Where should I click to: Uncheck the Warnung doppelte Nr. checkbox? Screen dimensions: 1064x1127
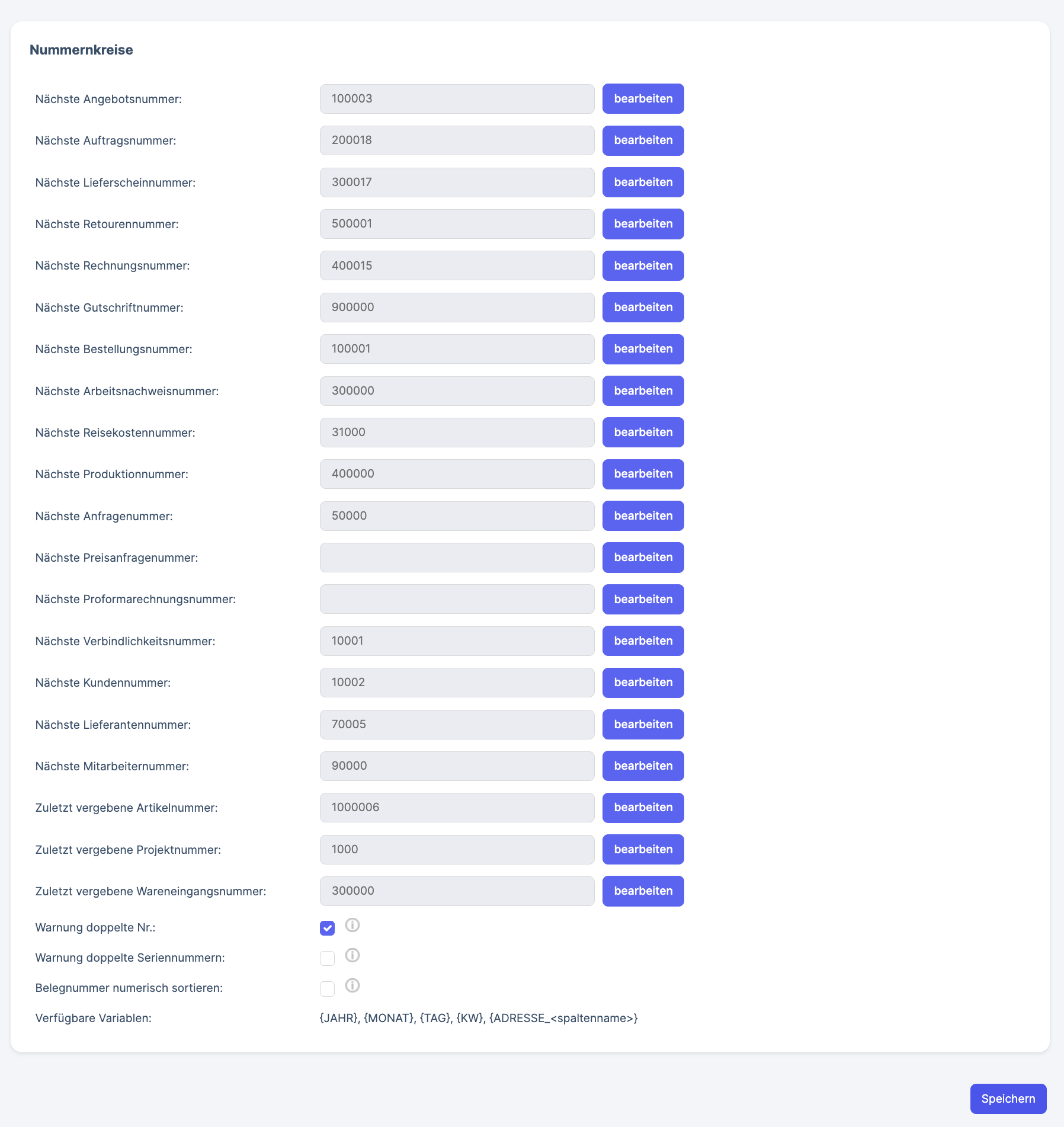(328, 928)
